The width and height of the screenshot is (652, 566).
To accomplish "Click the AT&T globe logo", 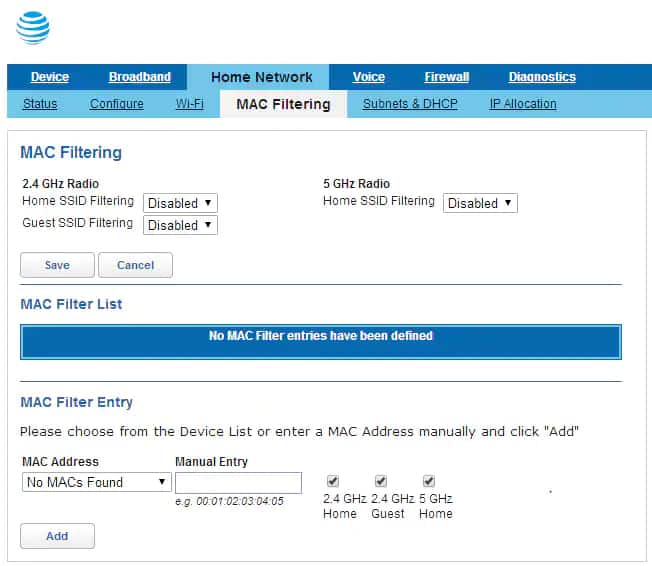I will click(32, 27).
